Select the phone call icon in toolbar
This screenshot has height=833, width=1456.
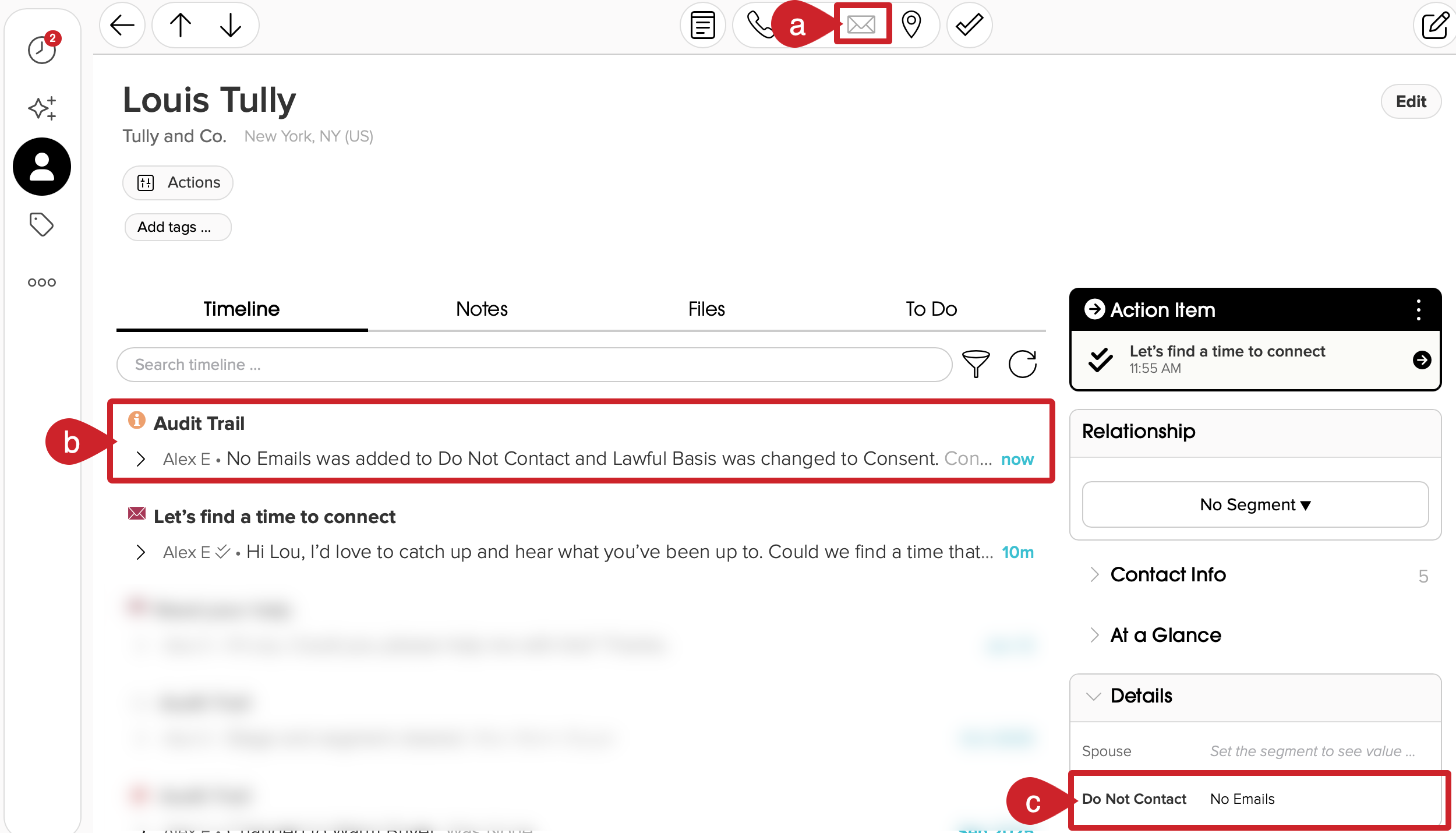759,25
